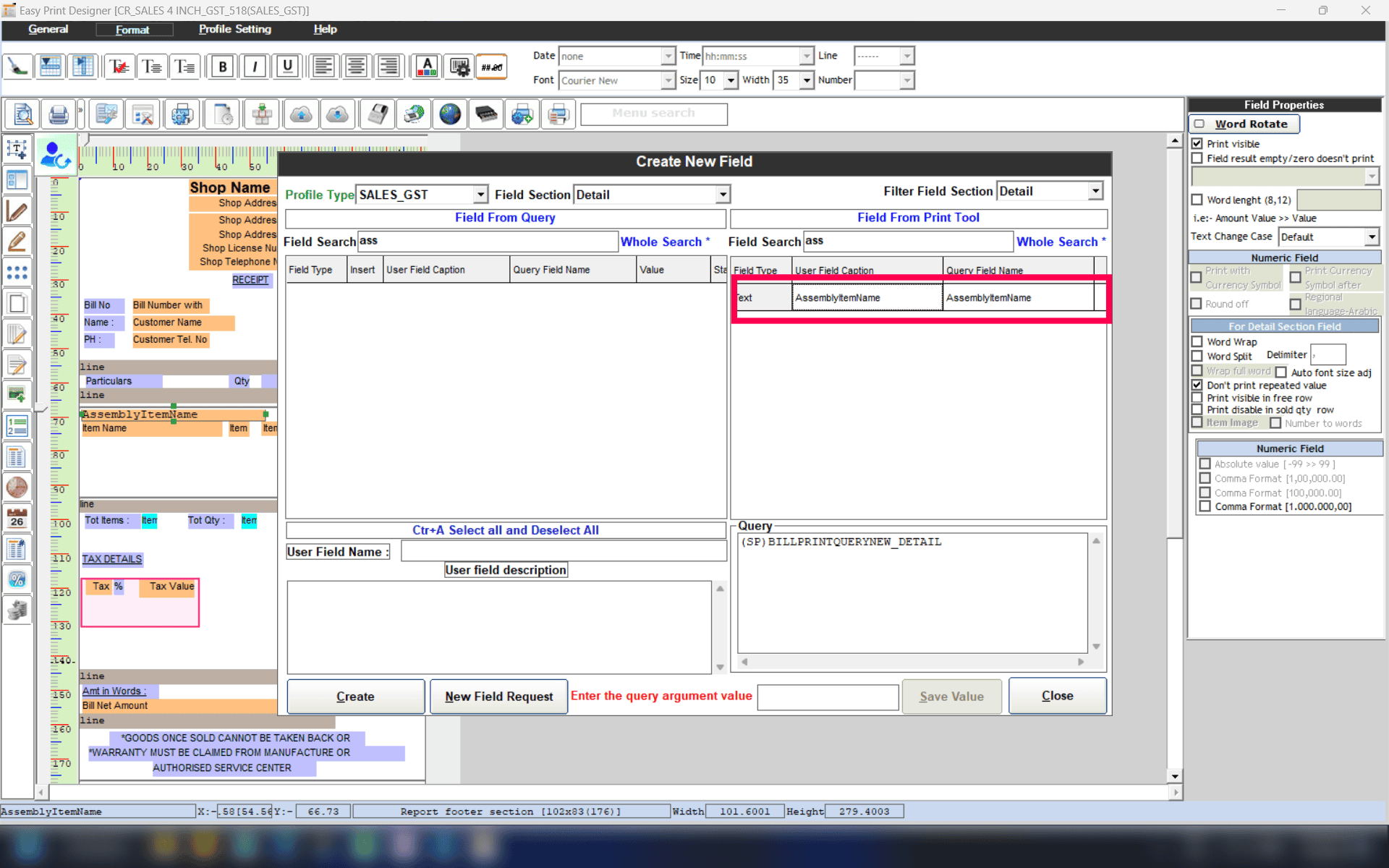Click the cloud upload icon
This screenshot has width=1389, height=868.
[x=301, y=114]
